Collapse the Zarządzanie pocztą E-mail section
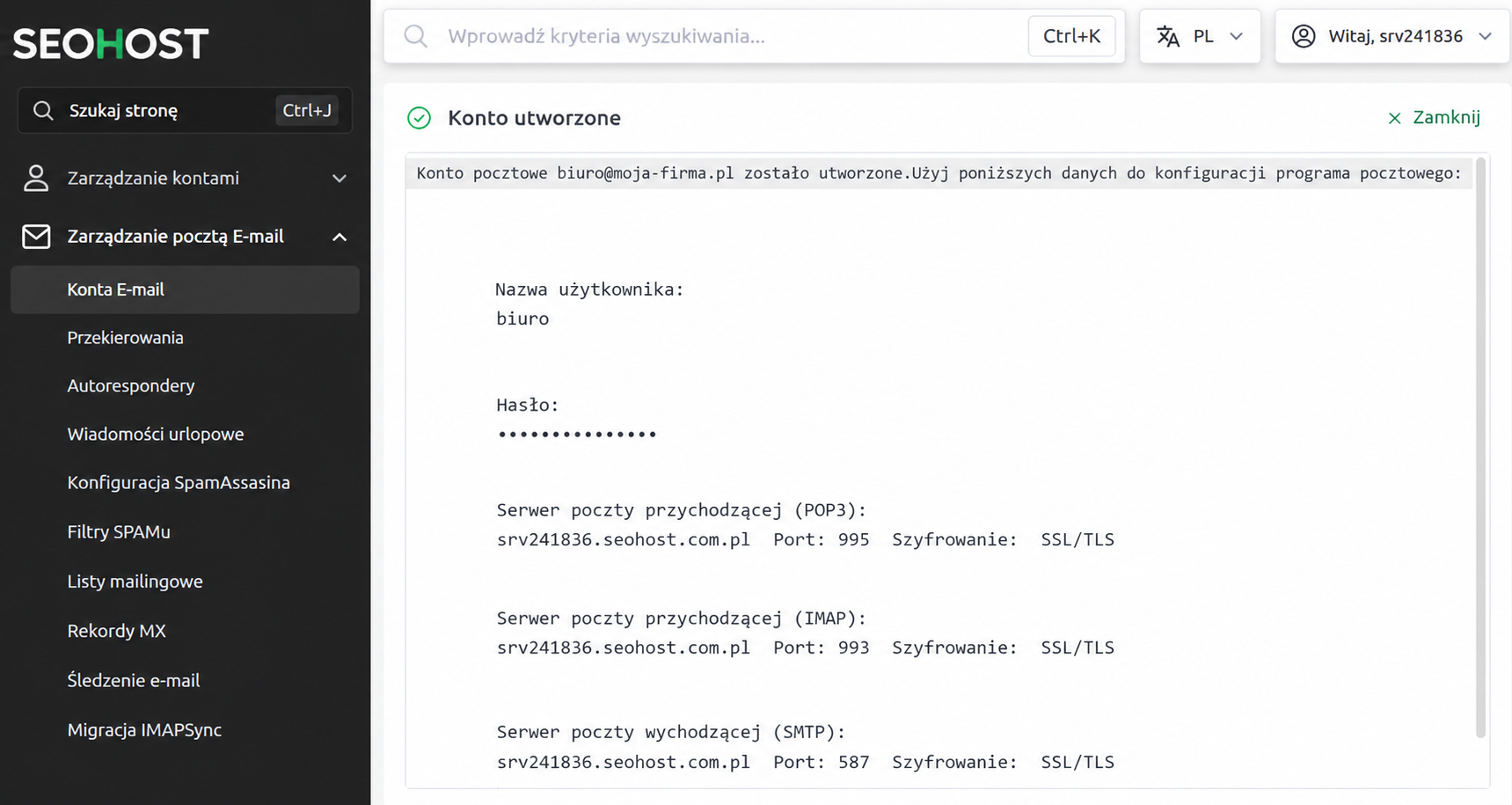 (x=185, y=237)
